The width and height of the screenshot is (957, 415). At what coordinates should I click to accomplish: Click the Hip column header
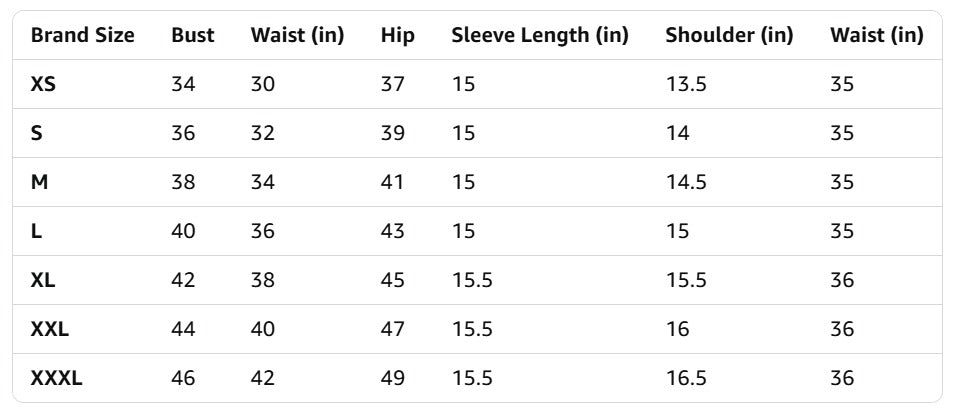(x=398, y=35)
